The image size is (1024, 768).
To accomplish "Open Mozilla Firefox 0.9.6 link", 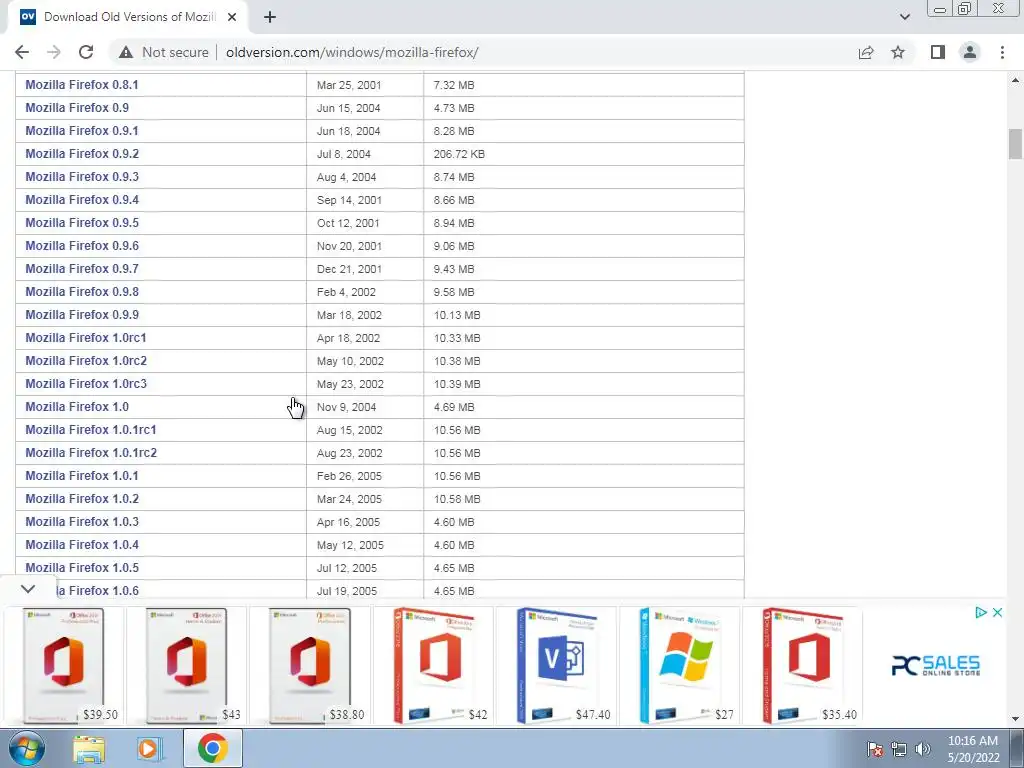I will (x=82, y=246).
